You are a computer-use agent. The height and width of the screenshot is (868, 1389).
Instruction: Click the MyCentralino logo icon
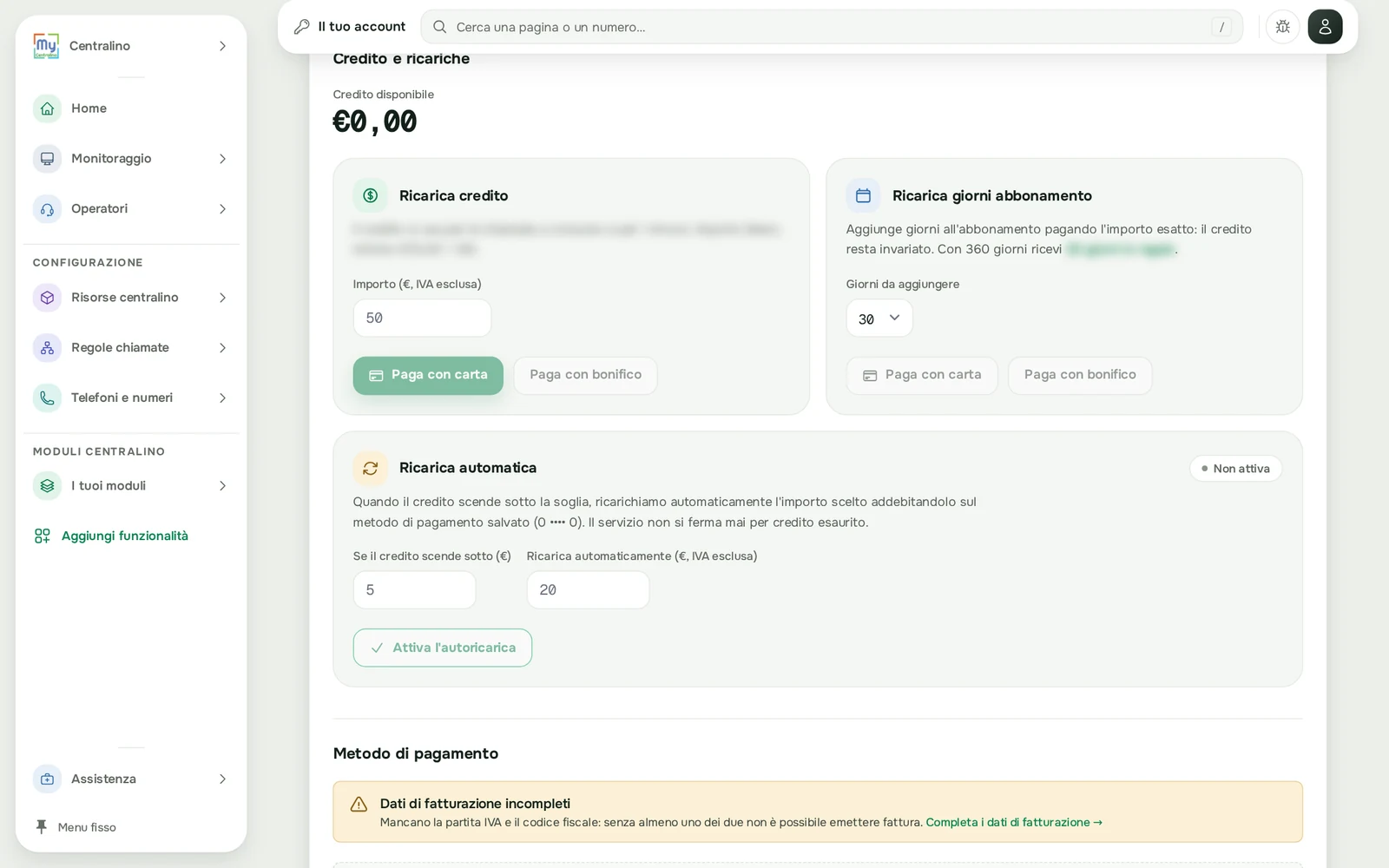point(46,46)
